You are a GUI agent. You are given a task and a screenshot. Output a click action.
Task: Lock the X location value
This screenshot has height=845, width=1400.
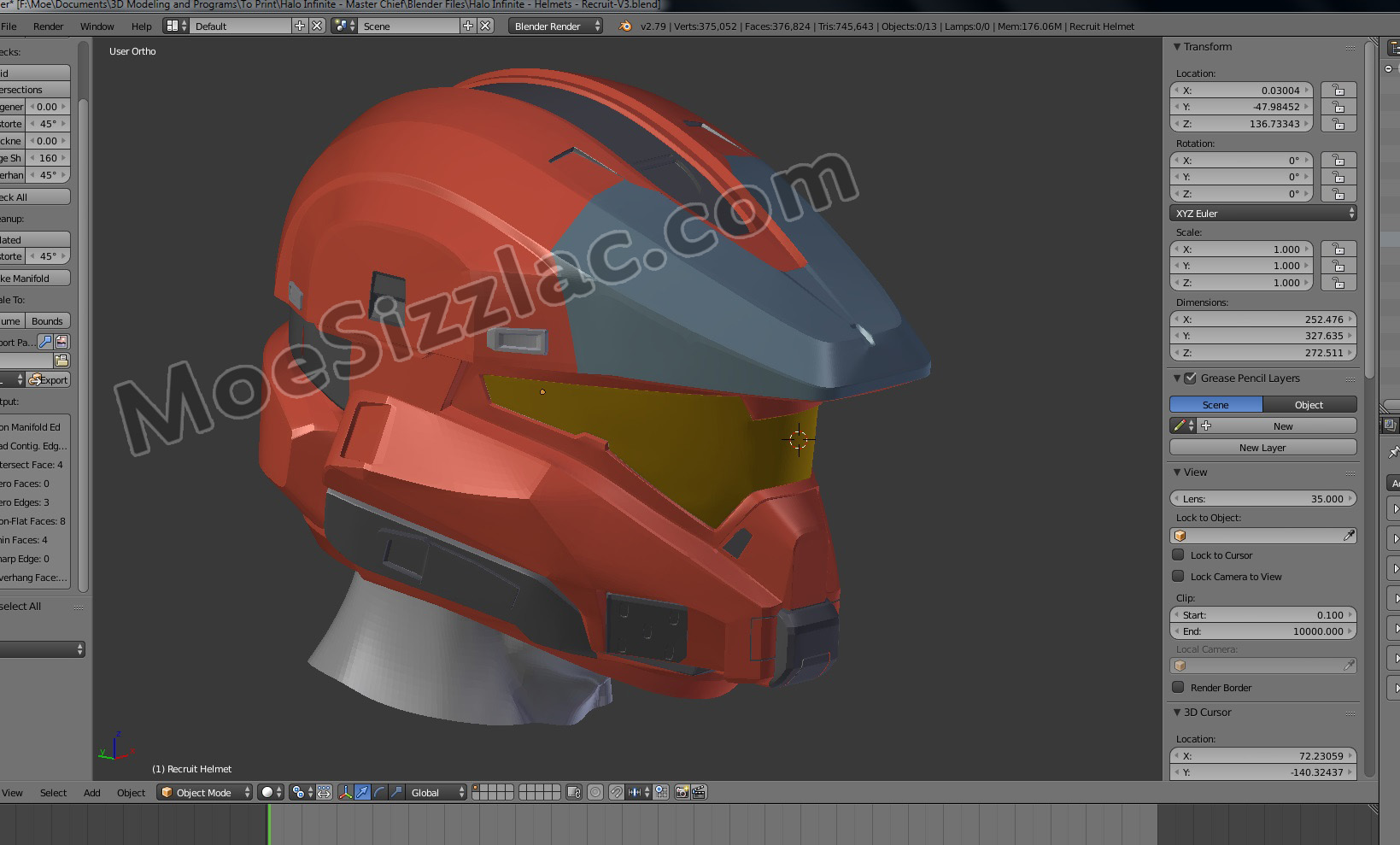[1338, 91]
